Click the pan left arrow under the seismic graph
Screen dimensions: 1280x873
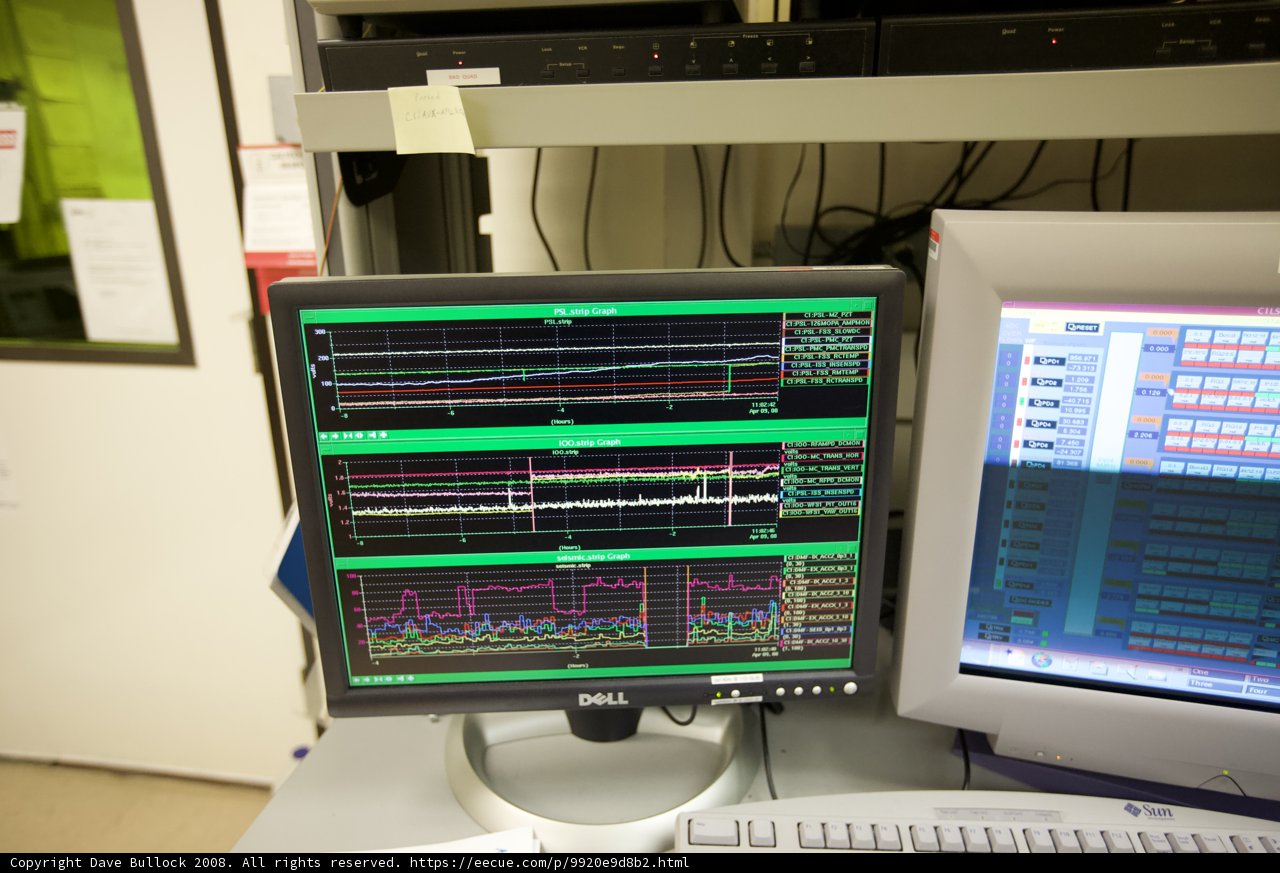click(x=356, y=680)
